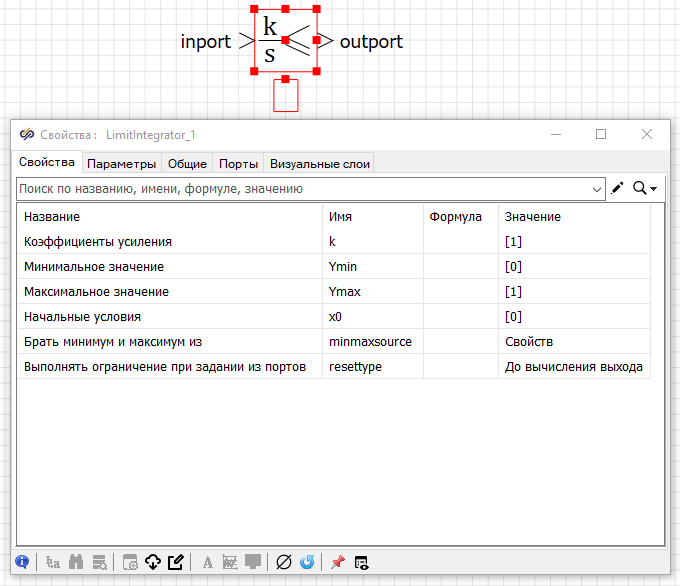Viewport: 680px width, 586px height.
Task: Click the pencil icon beside search field
Action: click(x=618, y=188)
